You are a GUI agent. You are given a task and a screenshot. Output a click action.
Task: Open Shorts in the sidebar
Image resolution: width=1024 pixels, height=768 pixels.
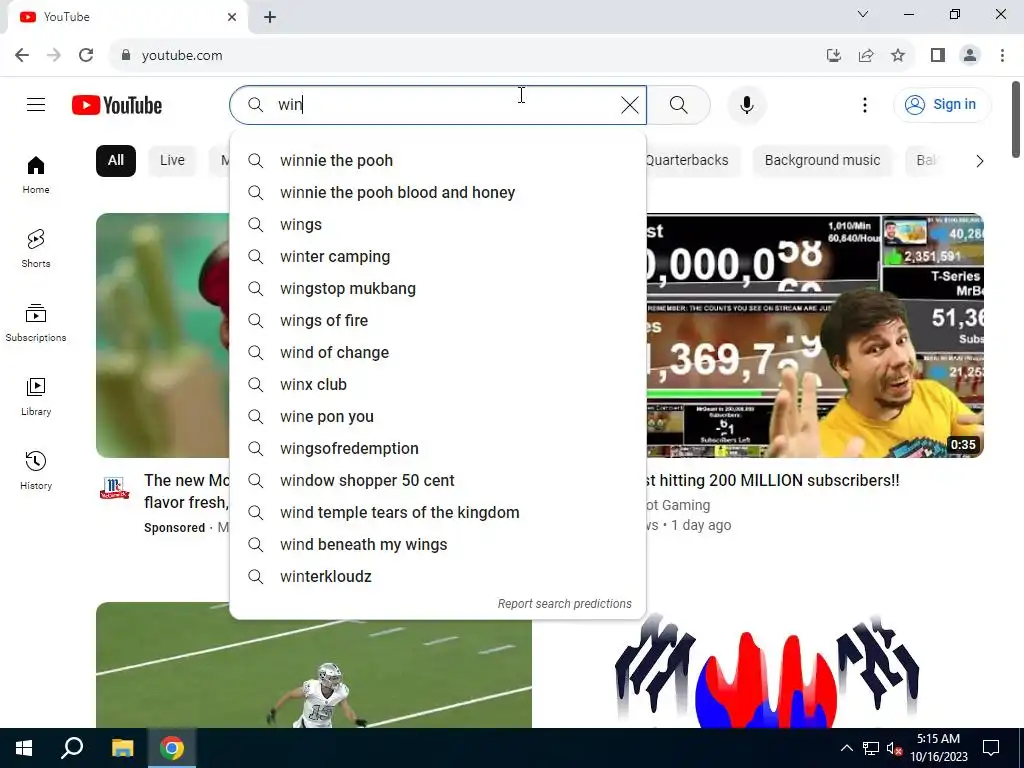36,248
